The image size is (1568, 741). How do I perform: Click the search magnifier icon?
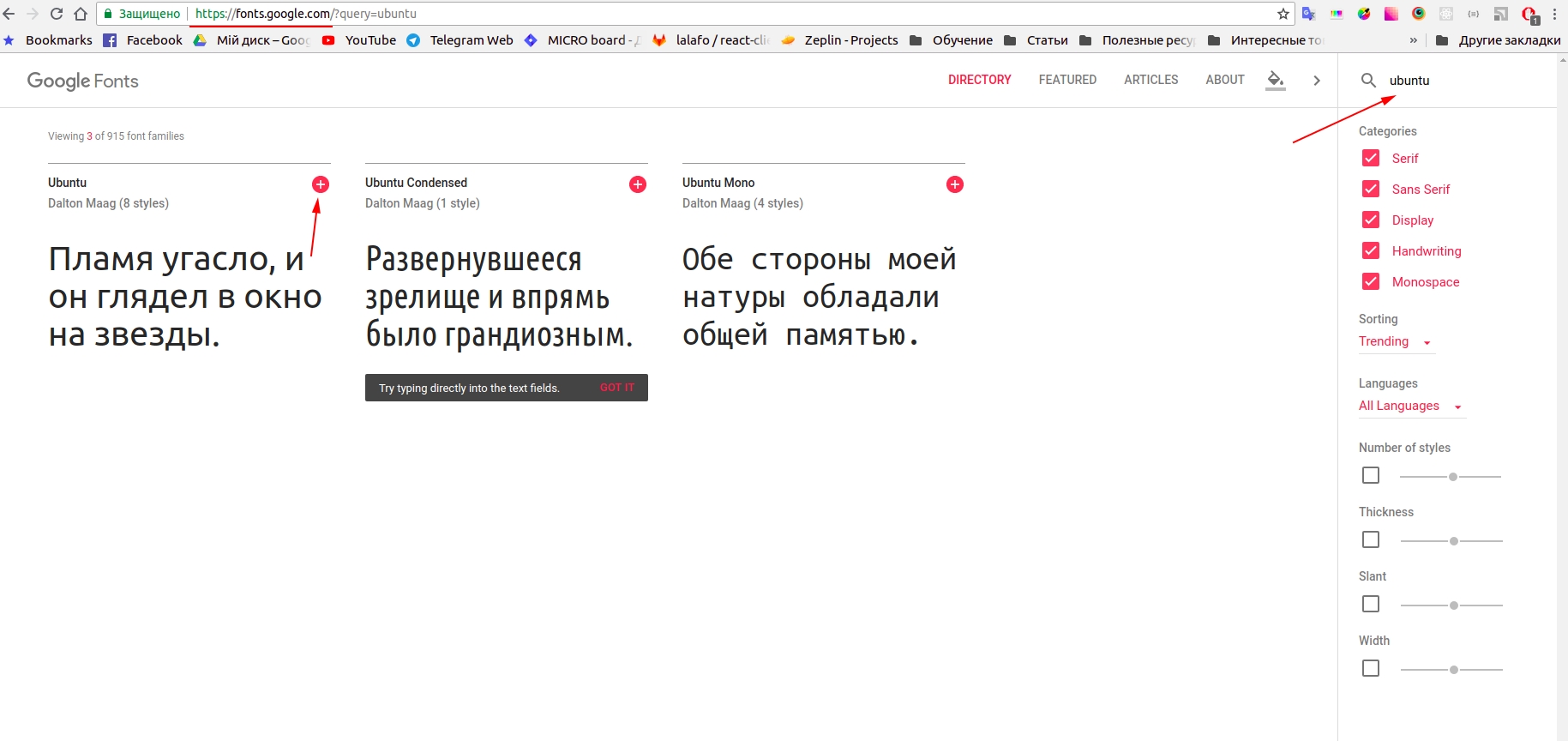tap(1368, 81)
